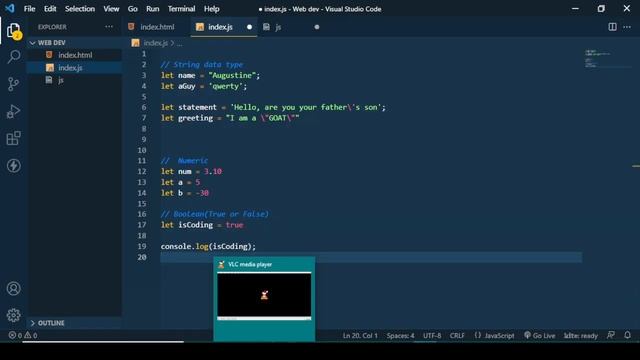Screen dimensions: 640x360
Task: Click the // Boolean(True or False) comment
Action: point(214,214)
